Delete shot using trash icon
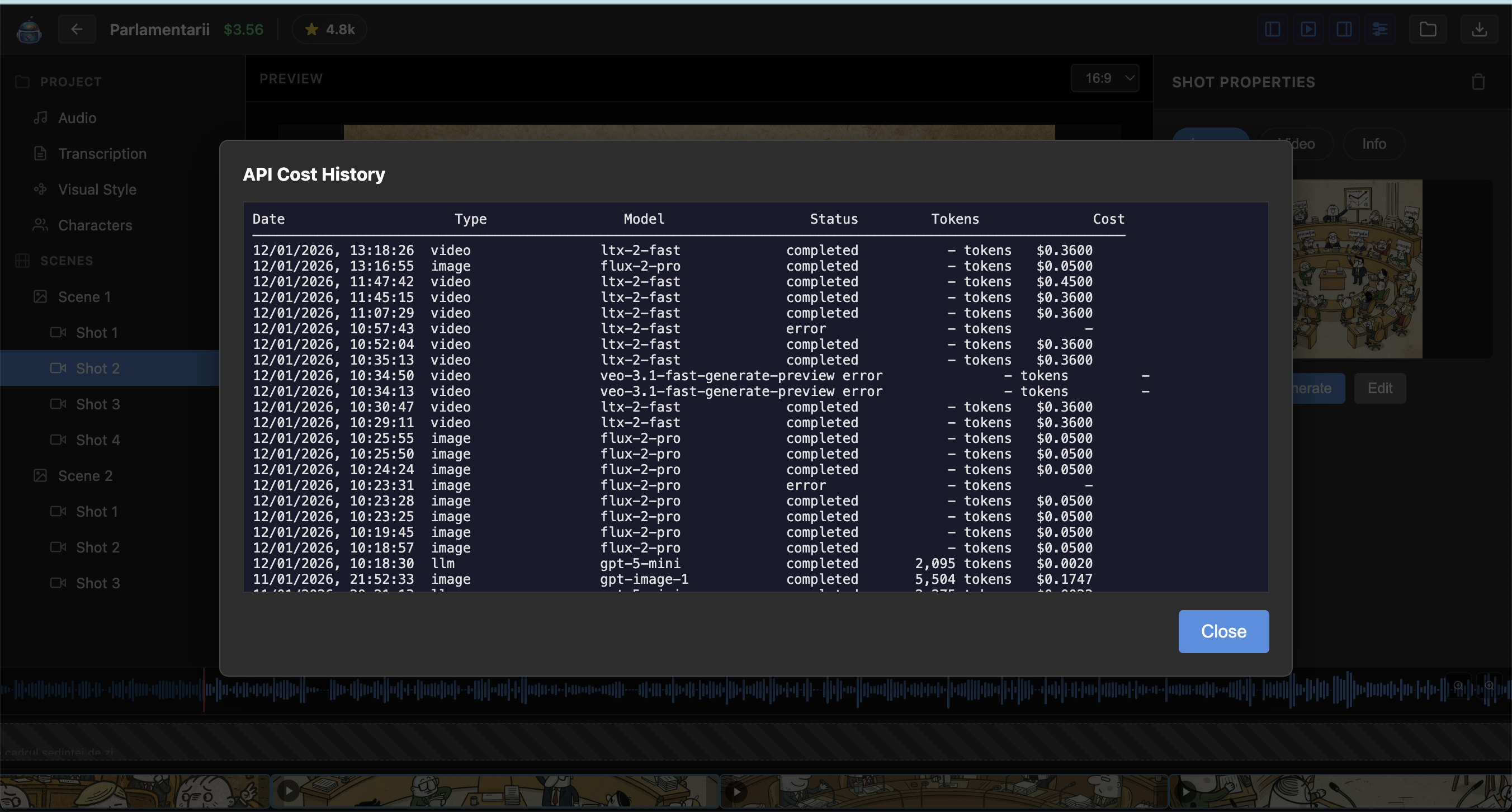Screen dimensions: 1512x812 1478,82
